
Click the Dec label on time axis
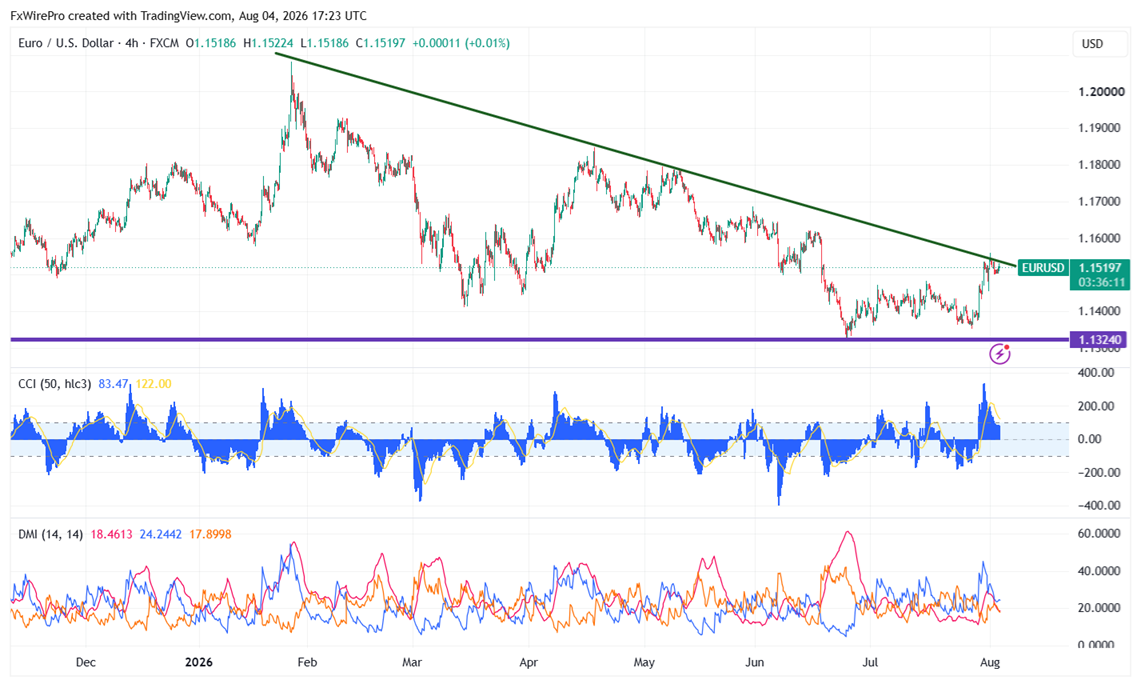click(86, 662)
